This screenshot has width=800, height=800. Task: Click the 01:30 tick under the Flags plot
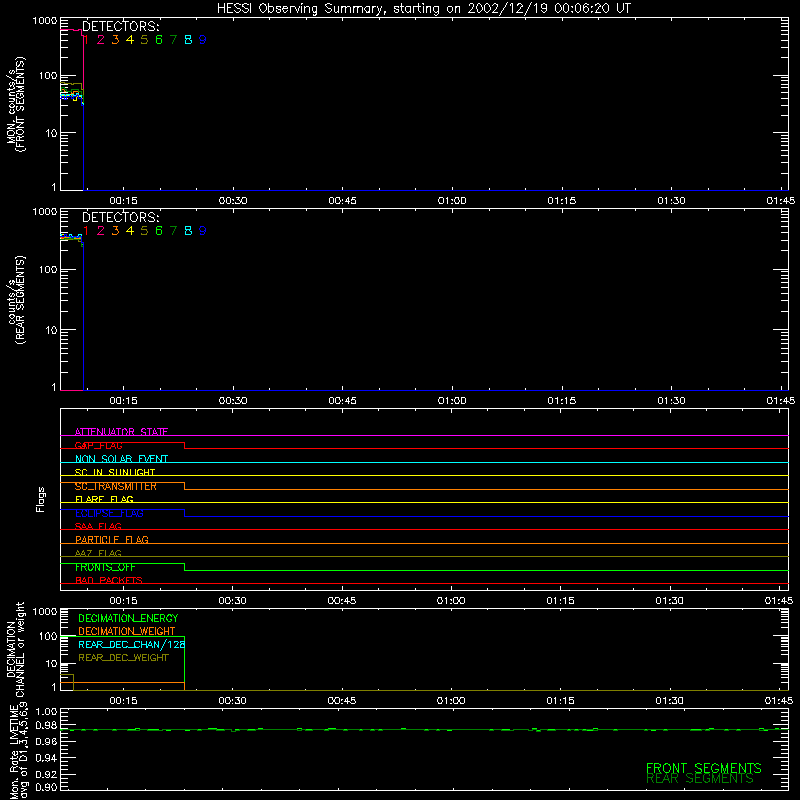tap(669, 601)
